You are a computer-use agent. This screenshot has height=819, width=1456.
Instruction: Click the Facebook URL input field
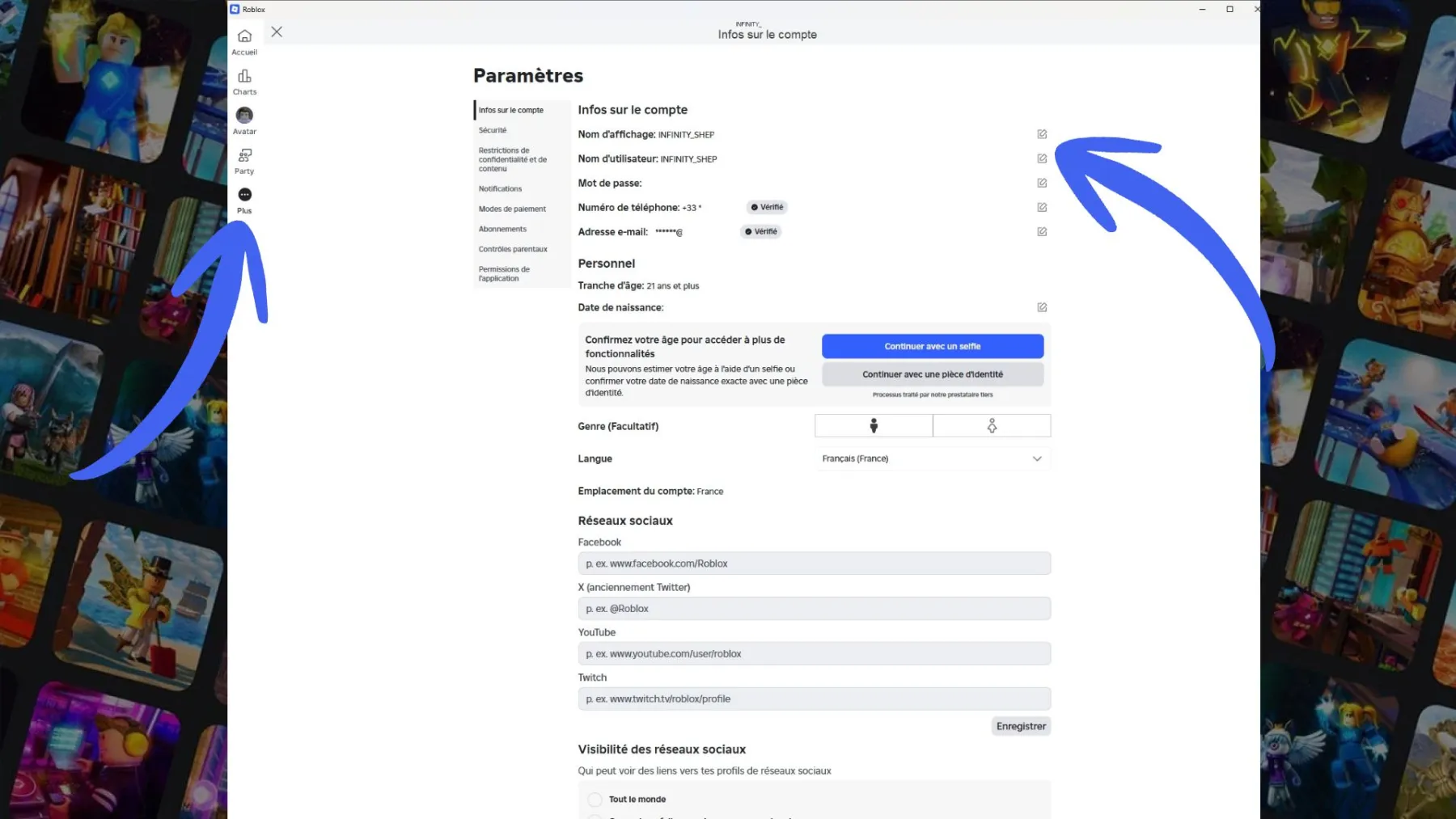pos(814,564)
